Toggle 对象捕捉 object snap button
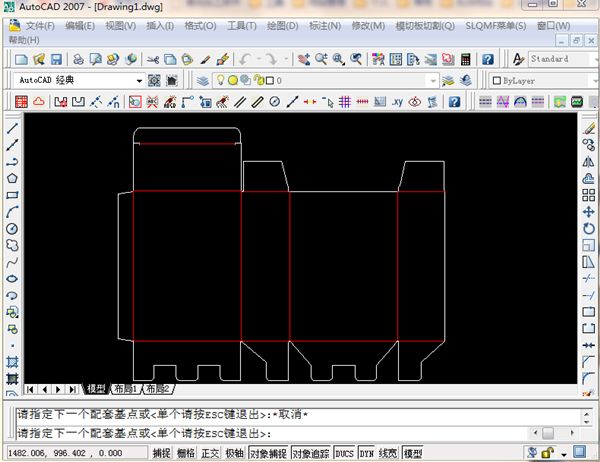 268,453
